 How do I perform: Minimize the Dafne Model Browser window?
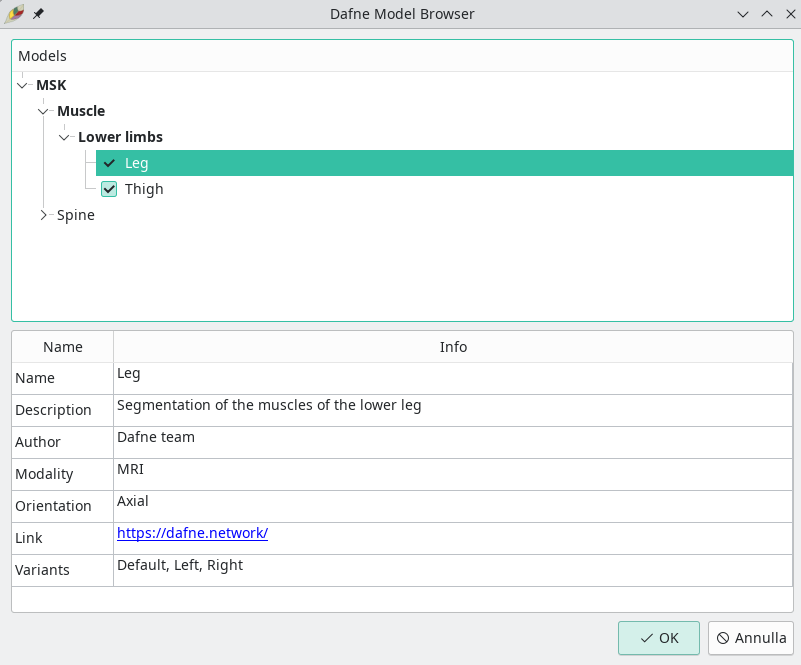[743, 14]
